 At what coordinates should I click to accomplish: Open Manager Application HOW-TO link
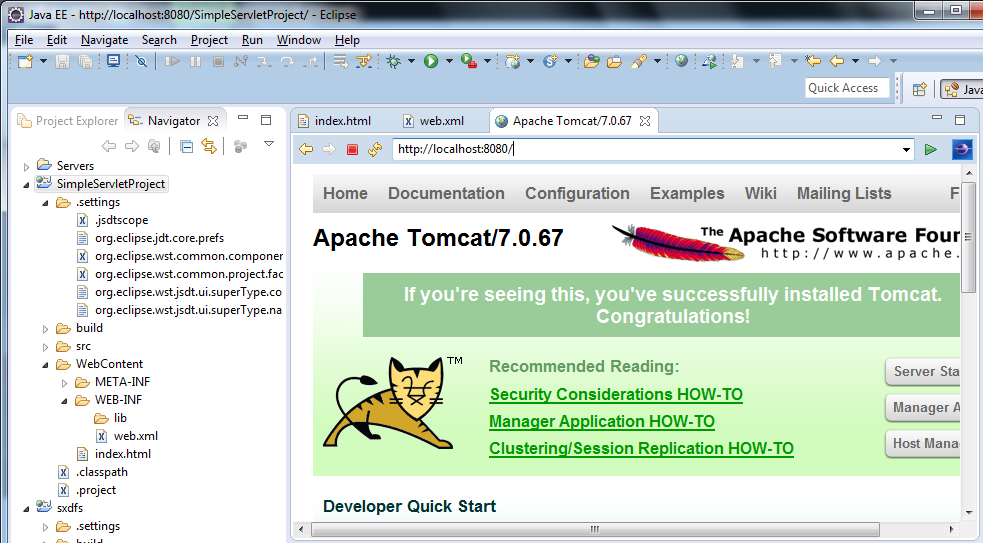pyautogui.click(x=602, y=421)
